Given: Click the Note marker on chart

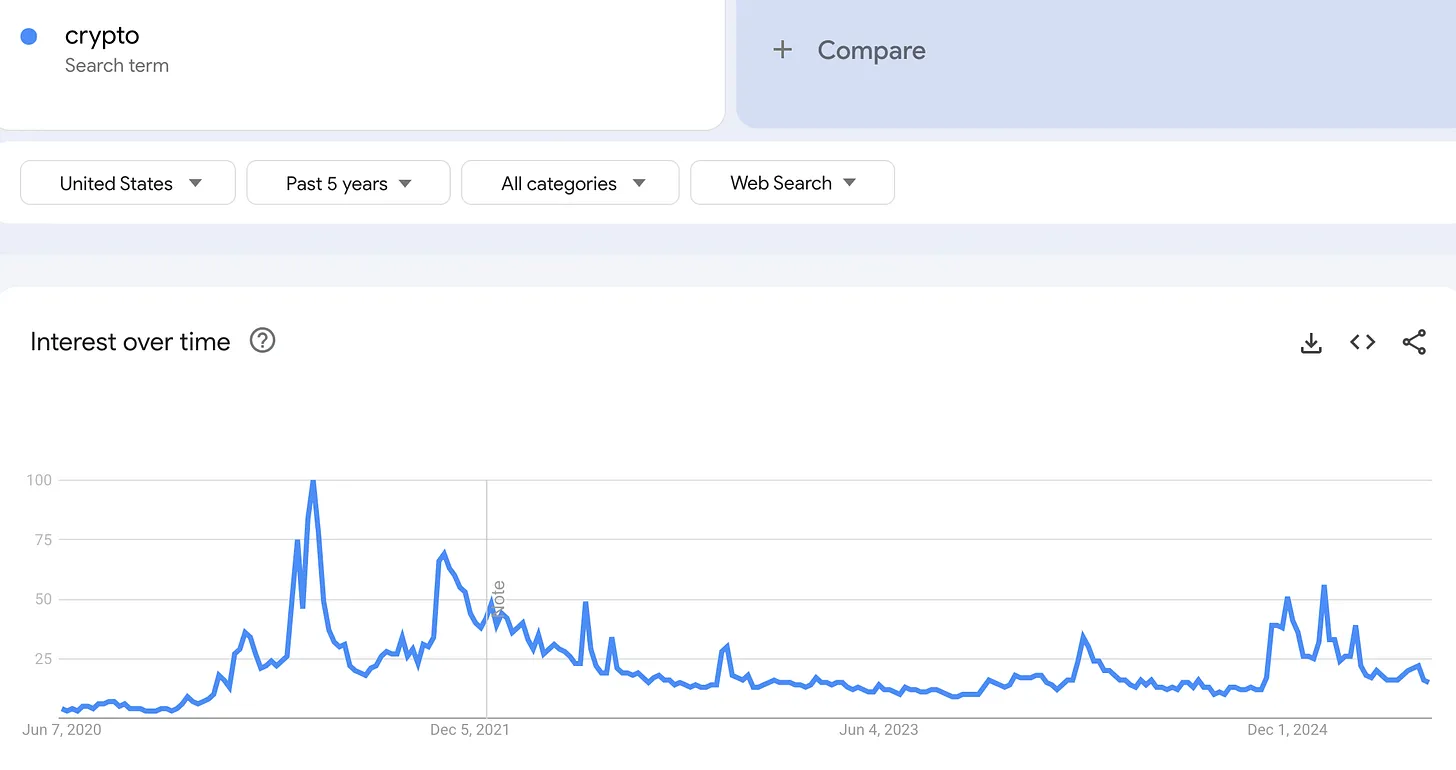Looking at the screenshot, I should click(x=498, y=597).
